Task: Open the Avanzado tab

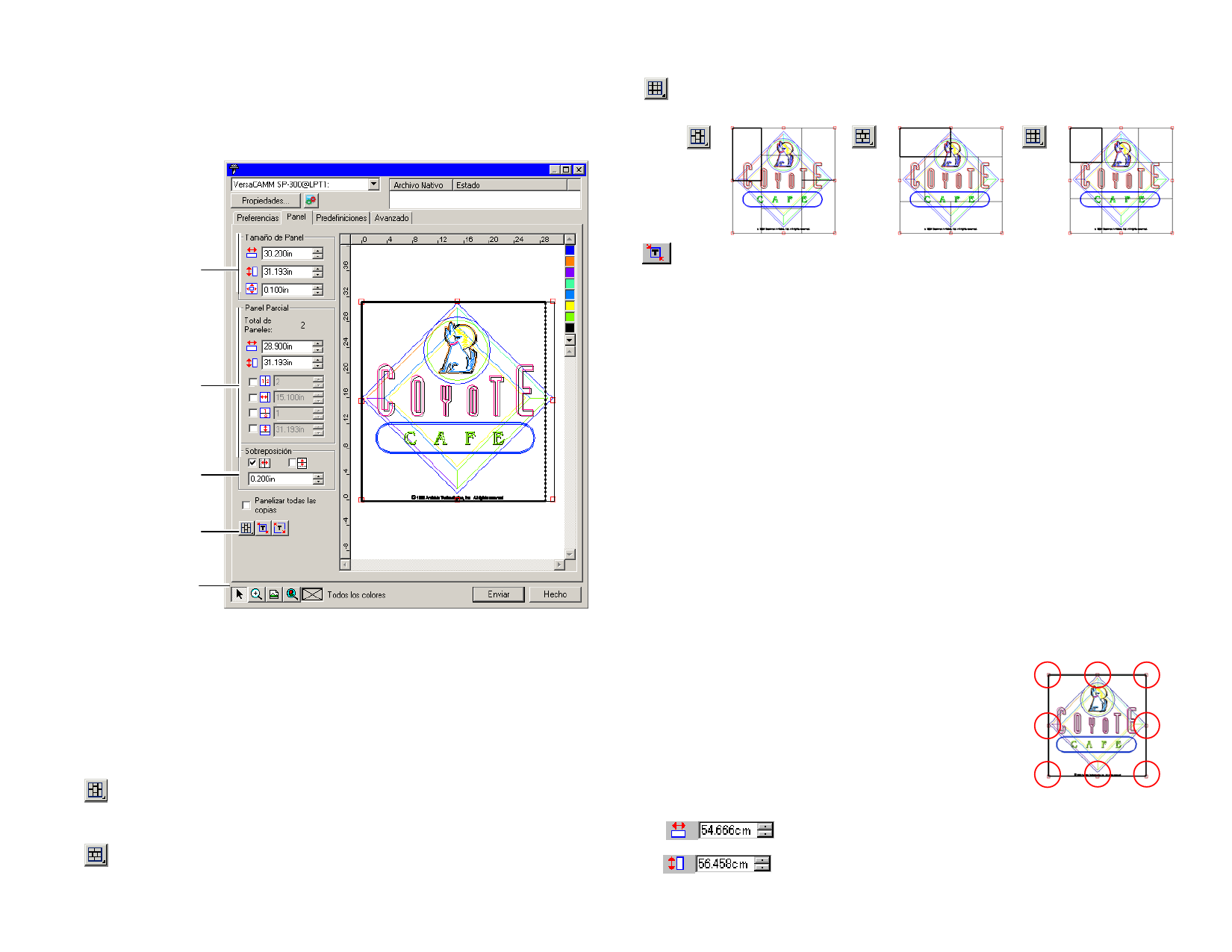Action: tap(391, 218)
